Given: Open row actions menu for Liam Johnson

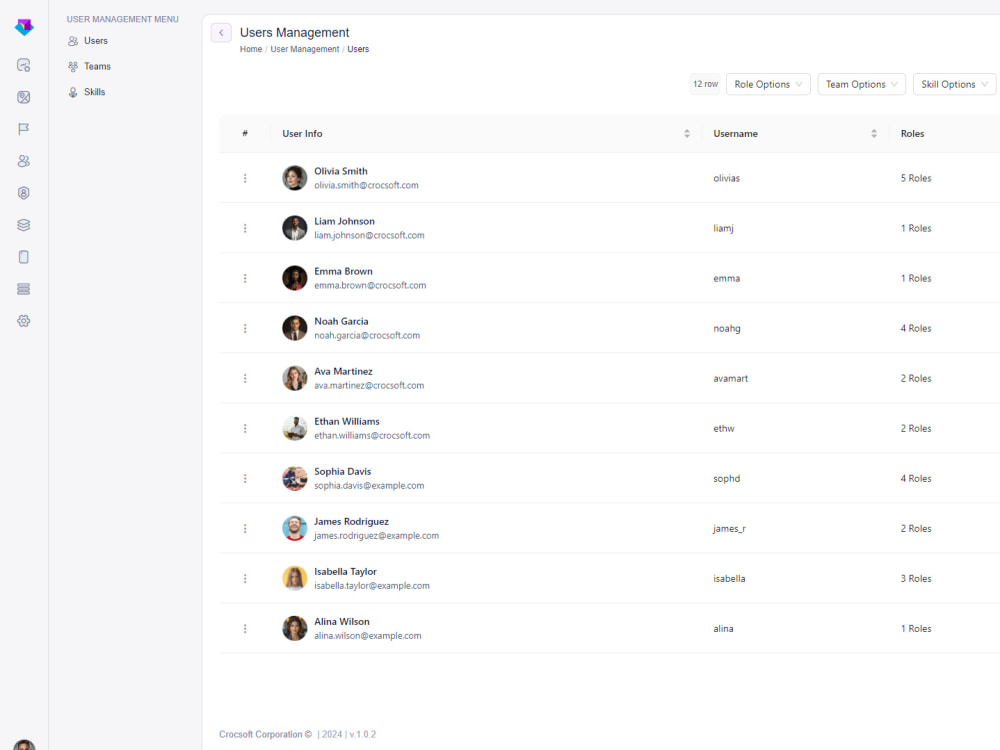Looking at the screenshot, I should click(x=245, y=228).
